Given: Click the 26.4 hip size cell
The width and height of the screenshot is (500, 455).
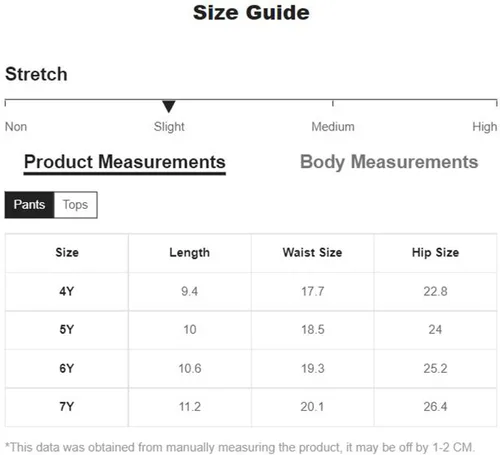Looking at the screenshot, I should point(435,407).
